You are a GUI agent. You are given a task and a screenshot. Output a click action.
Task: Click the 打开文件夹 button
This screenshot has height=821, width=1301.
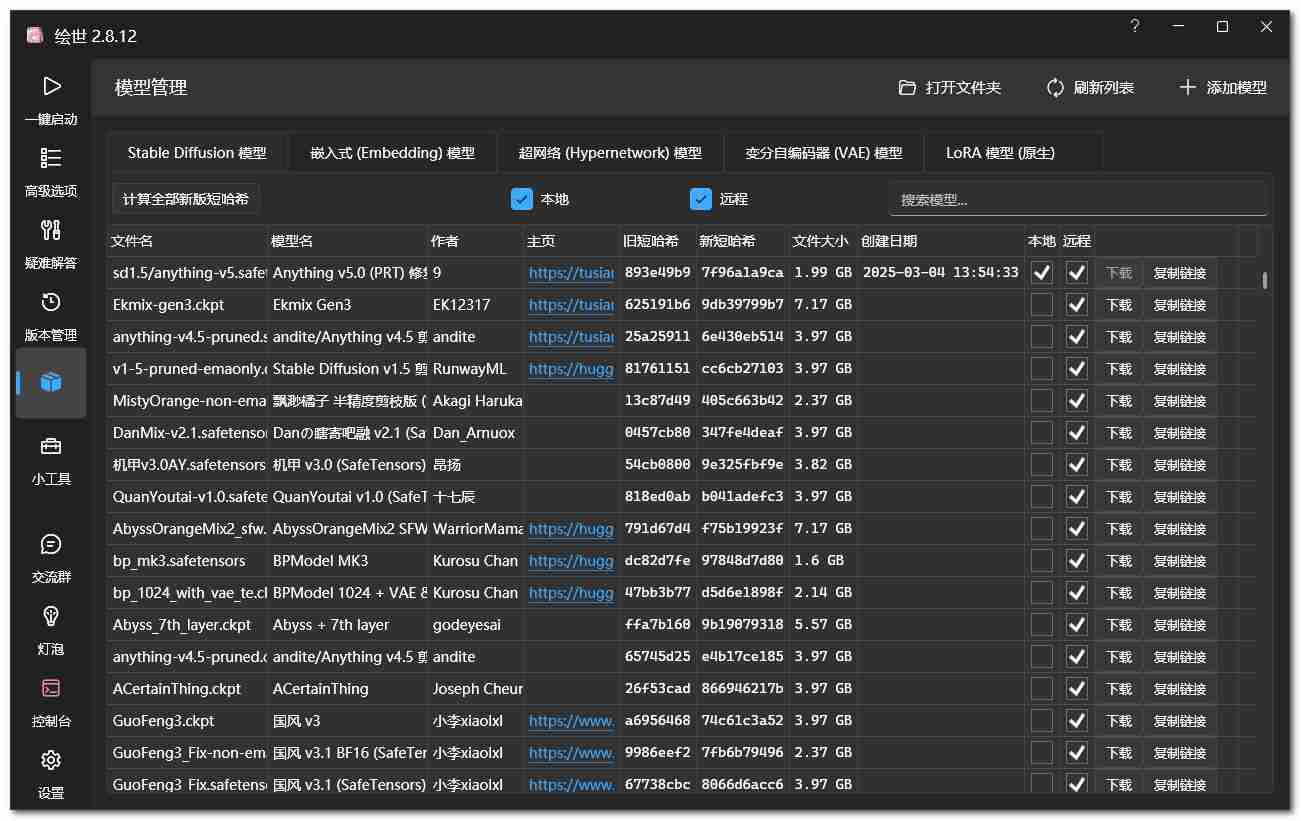pos(950,88)
